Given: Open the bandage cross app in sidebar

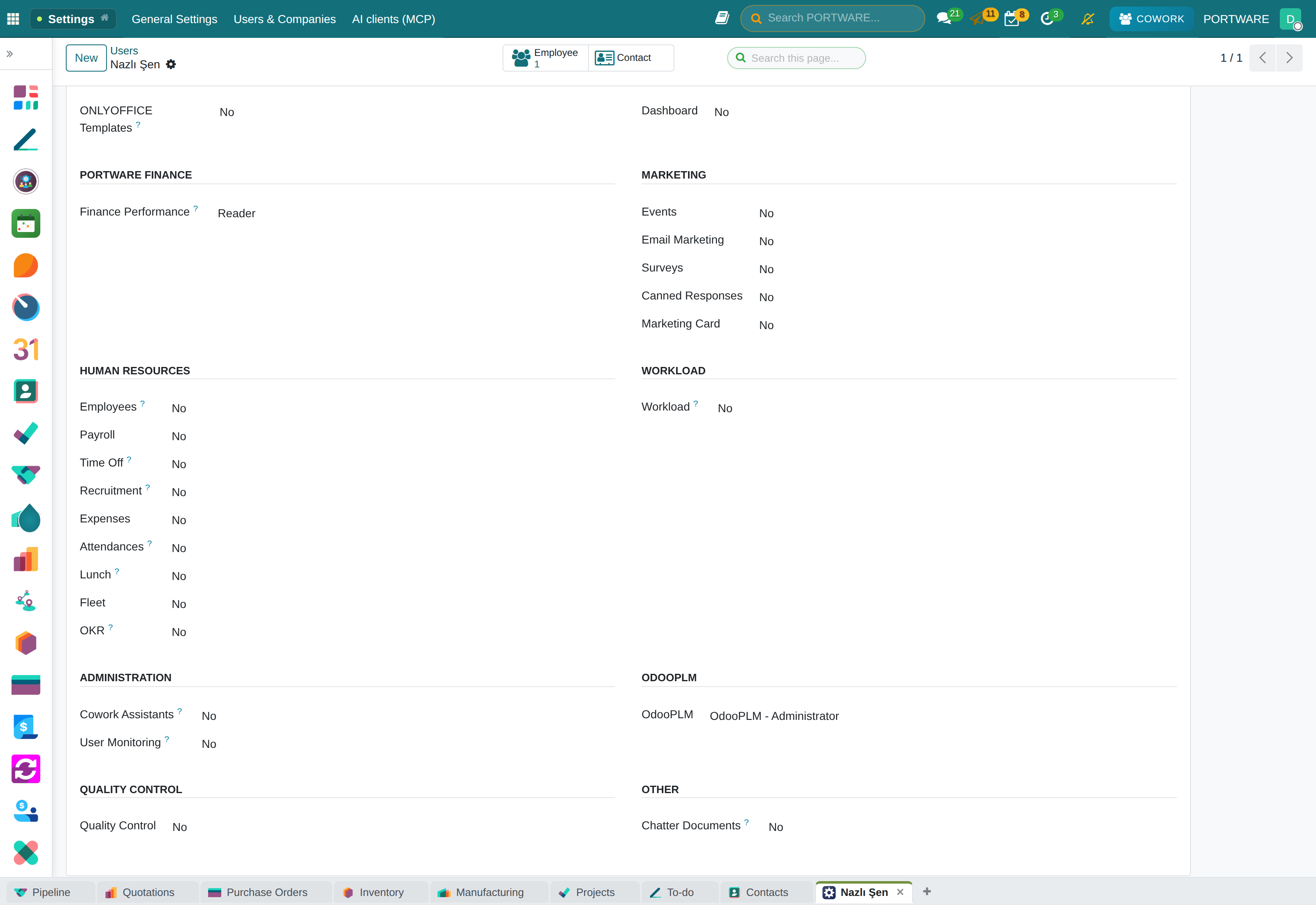Looking at the screenshot, I should pos(25,853).
